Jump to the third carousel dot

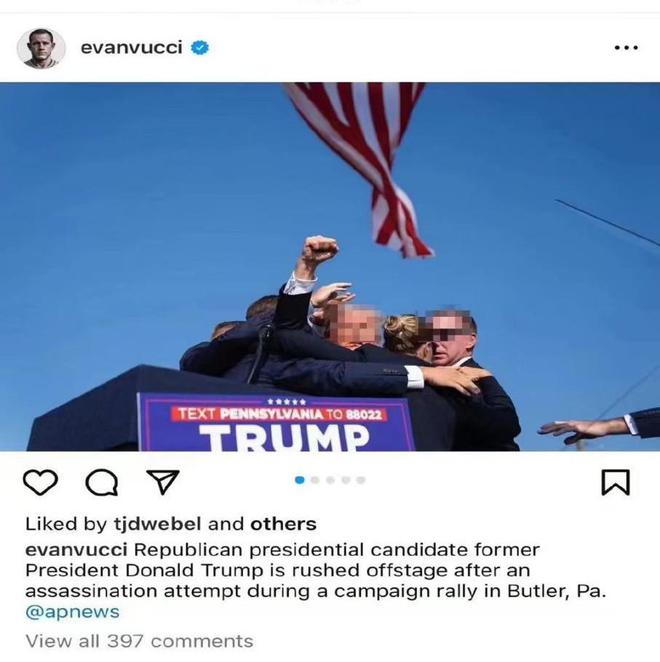331,480
